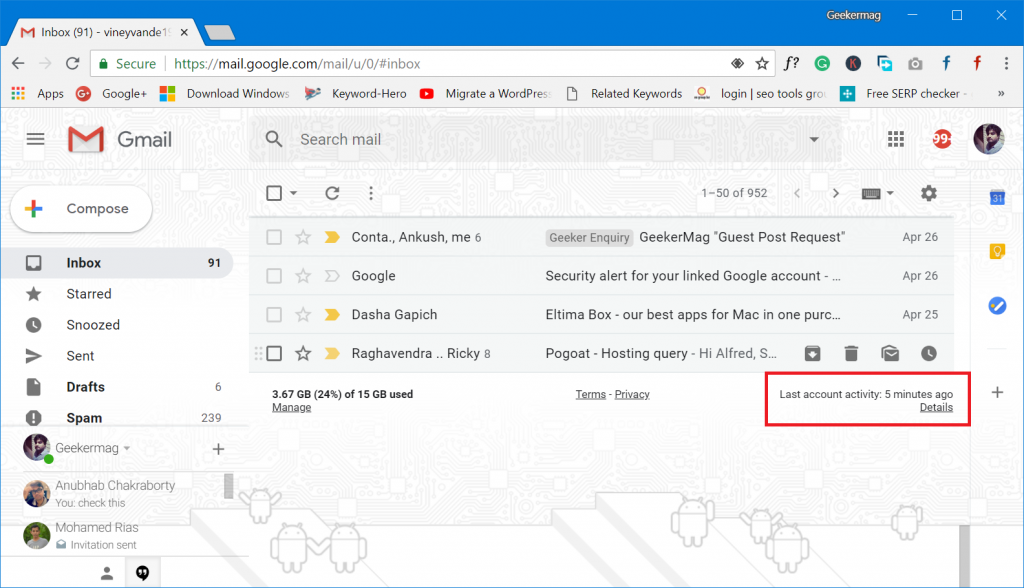The width and height of the screenshot is (1024, 588).
Task: Open account activity Details link
Action: 936,408
